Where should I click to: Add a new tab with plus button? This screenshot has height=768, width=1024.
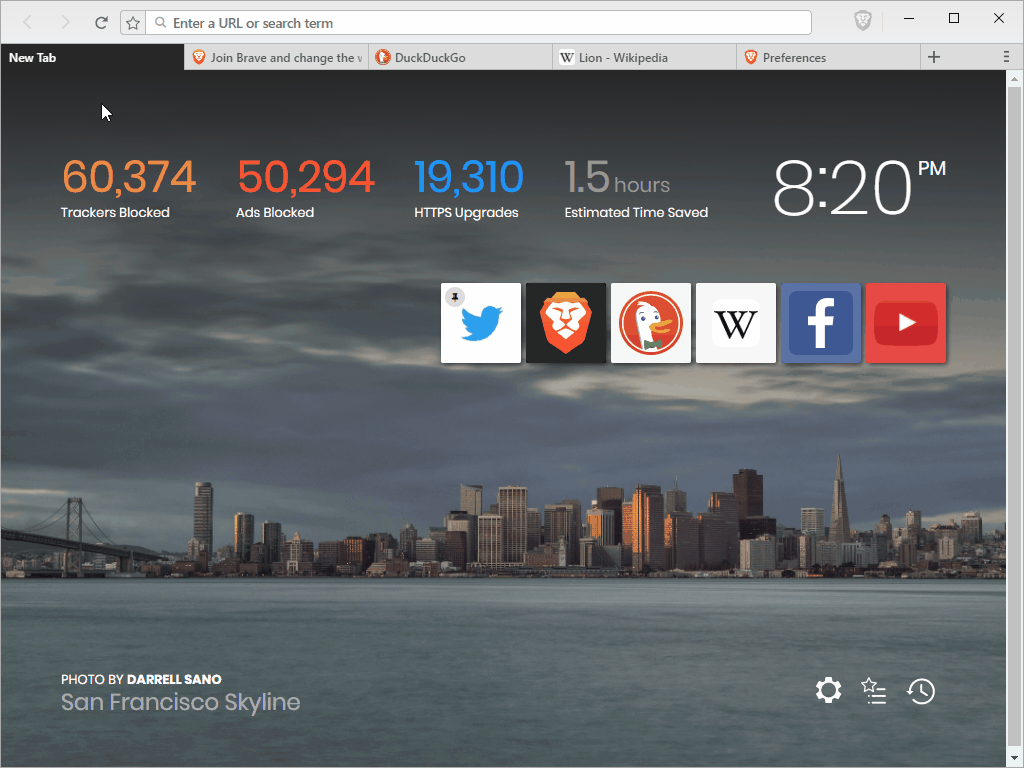(934, 57)
